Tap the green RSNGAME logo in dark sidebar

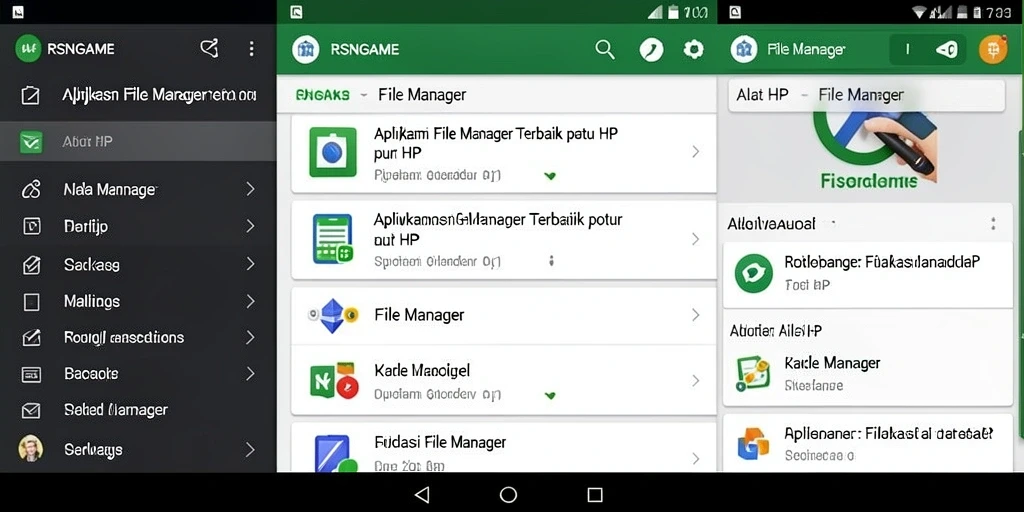(x=28, y=49)
